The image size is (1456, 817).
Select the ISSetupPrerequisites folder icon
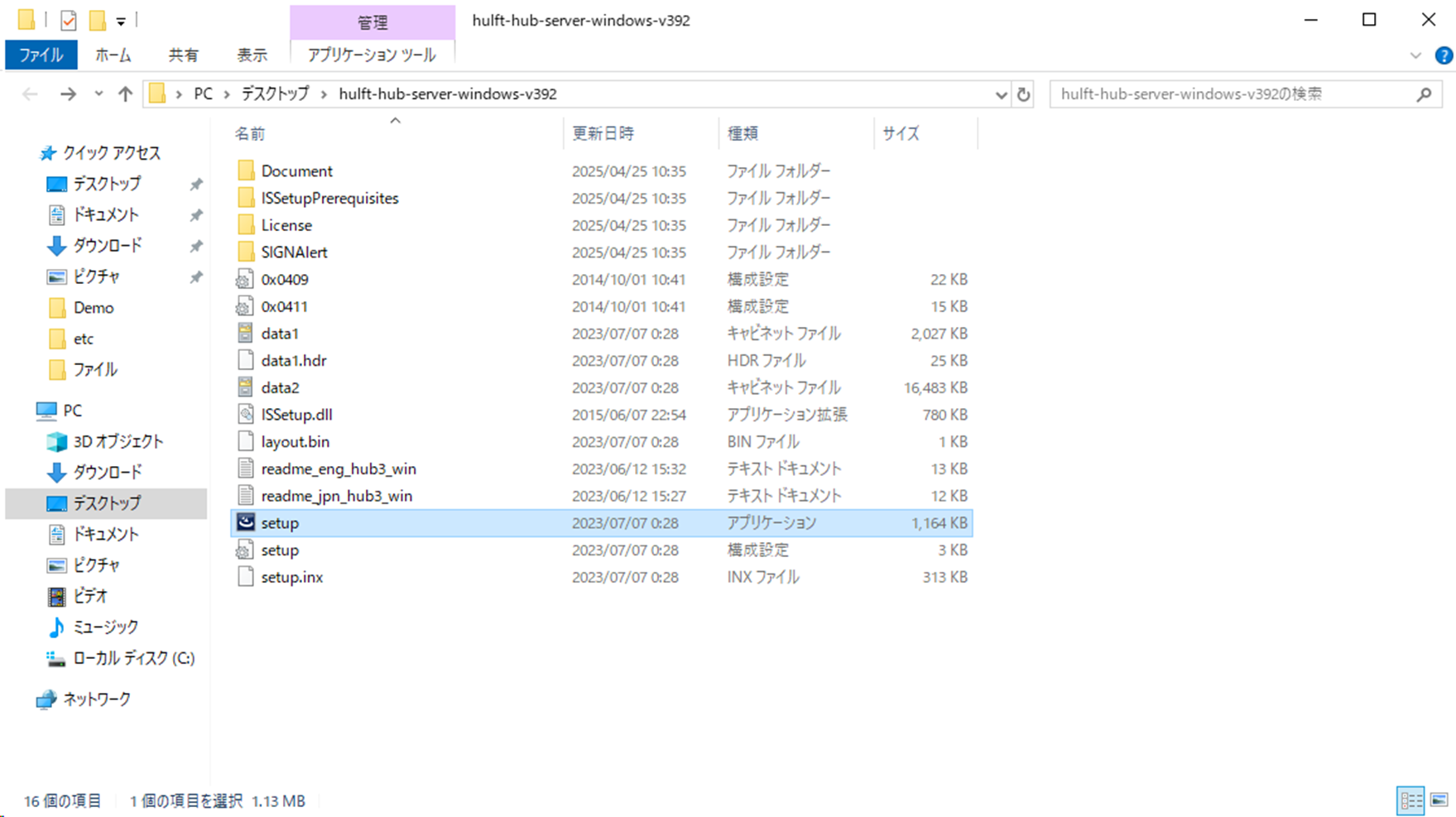(x=245, y=198)
